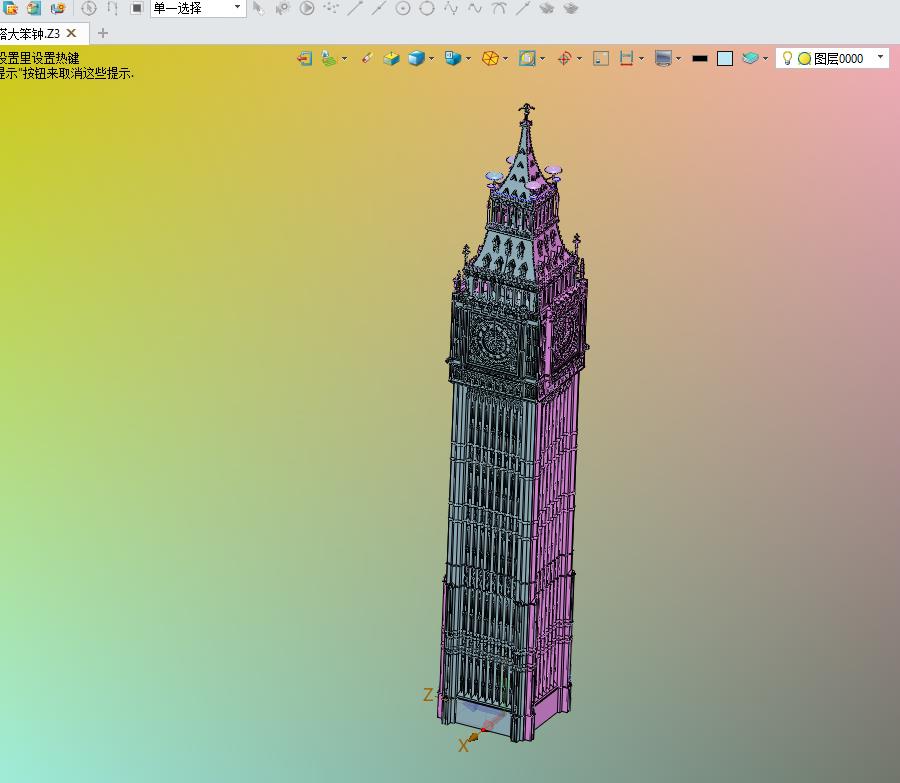Click the hint text 按钮来取消这些提示

[77, 73]
